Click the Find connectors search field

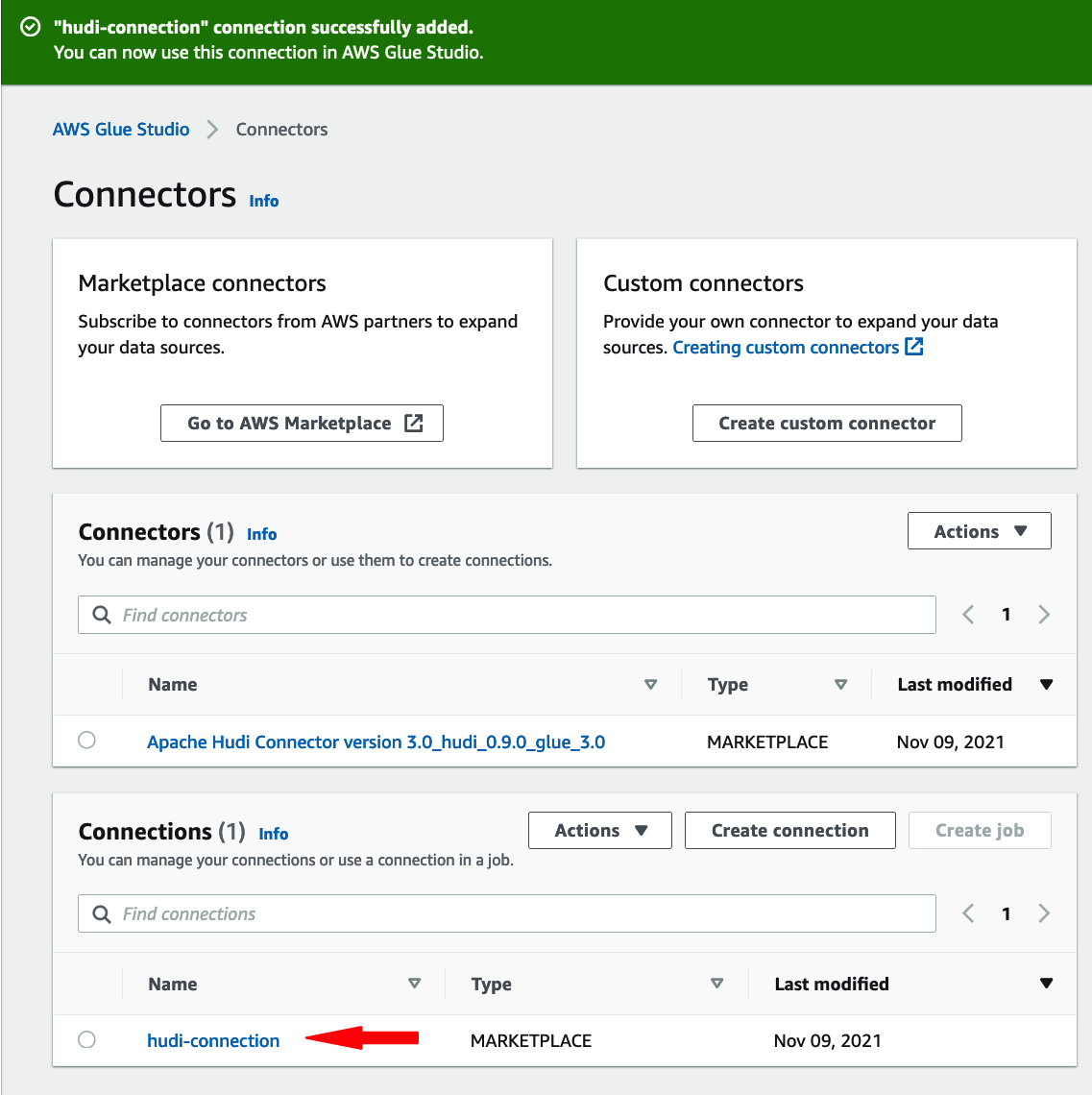click(507, 615)
